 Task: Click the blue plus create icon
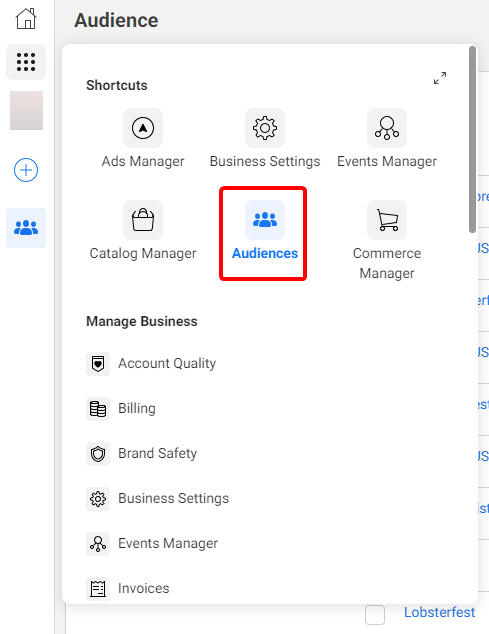pyautogui.click(x=26, y=170)
